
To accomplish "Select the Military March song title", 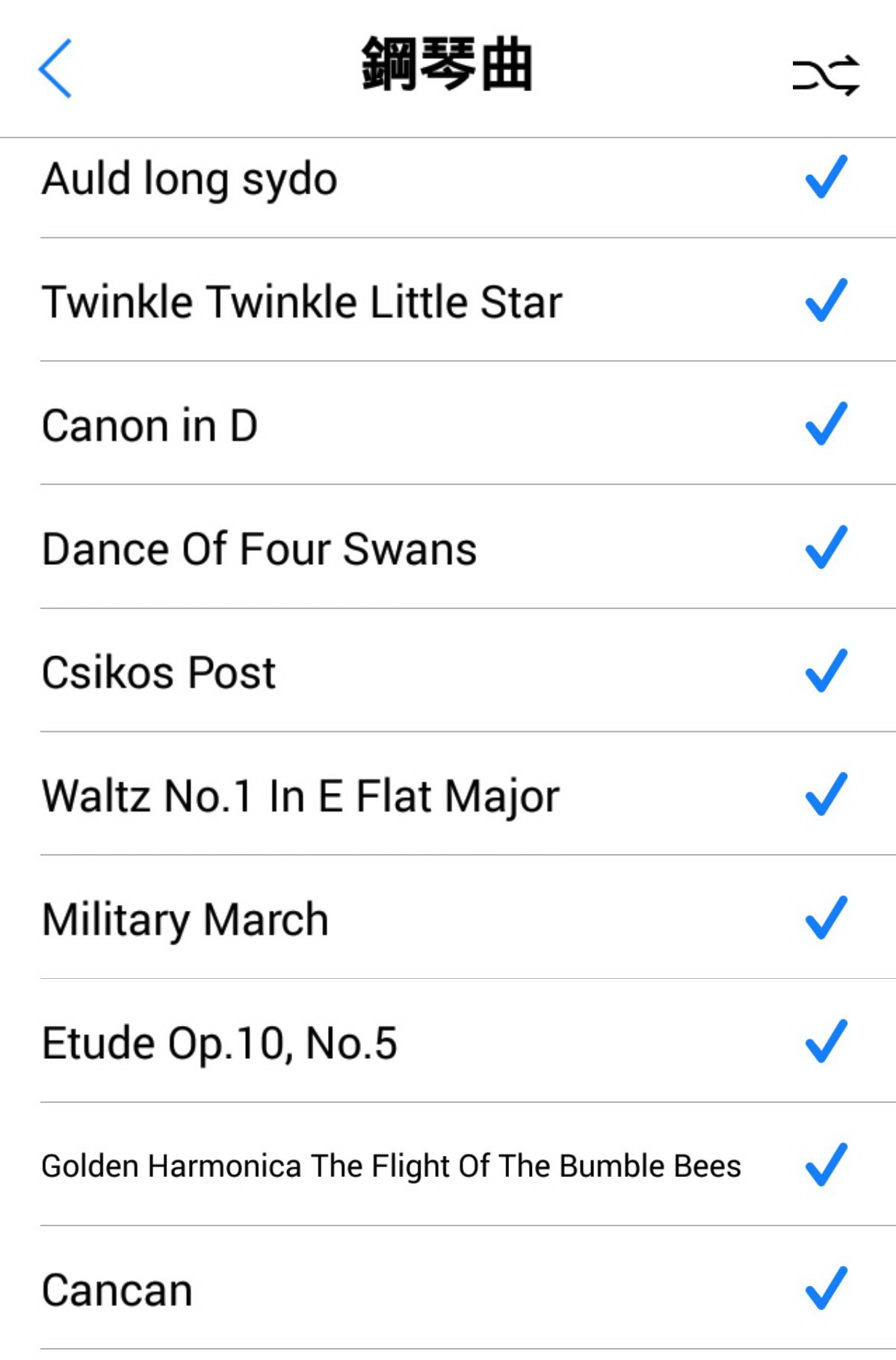I will 185,919.
